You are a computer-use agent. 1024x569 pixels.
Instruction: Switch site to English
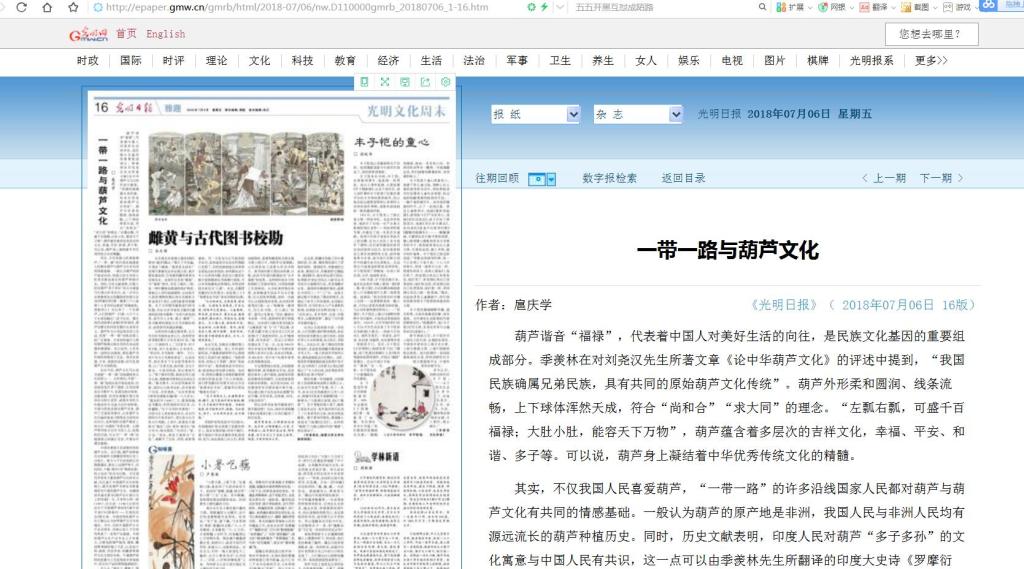pyautogui.click(x=166, y=34)
